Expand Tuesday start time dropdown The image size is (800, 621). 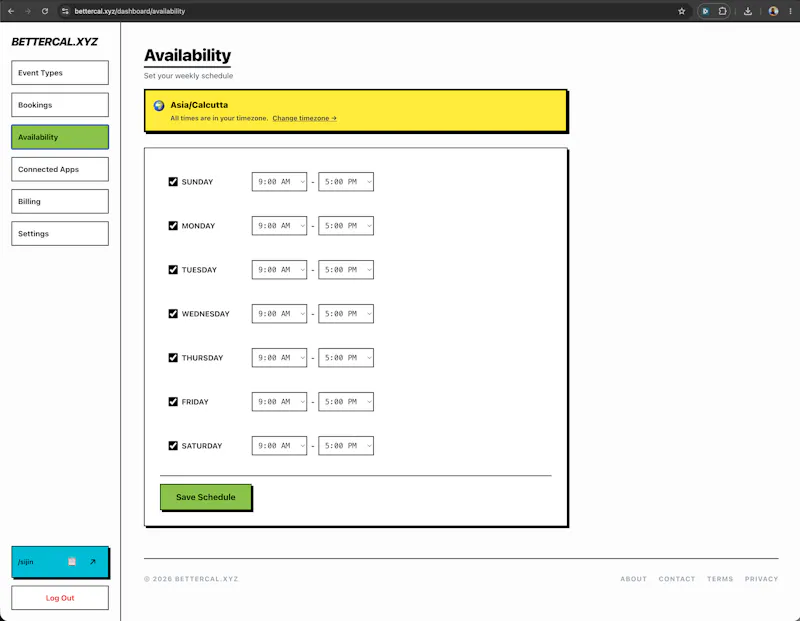pos(279,269)
